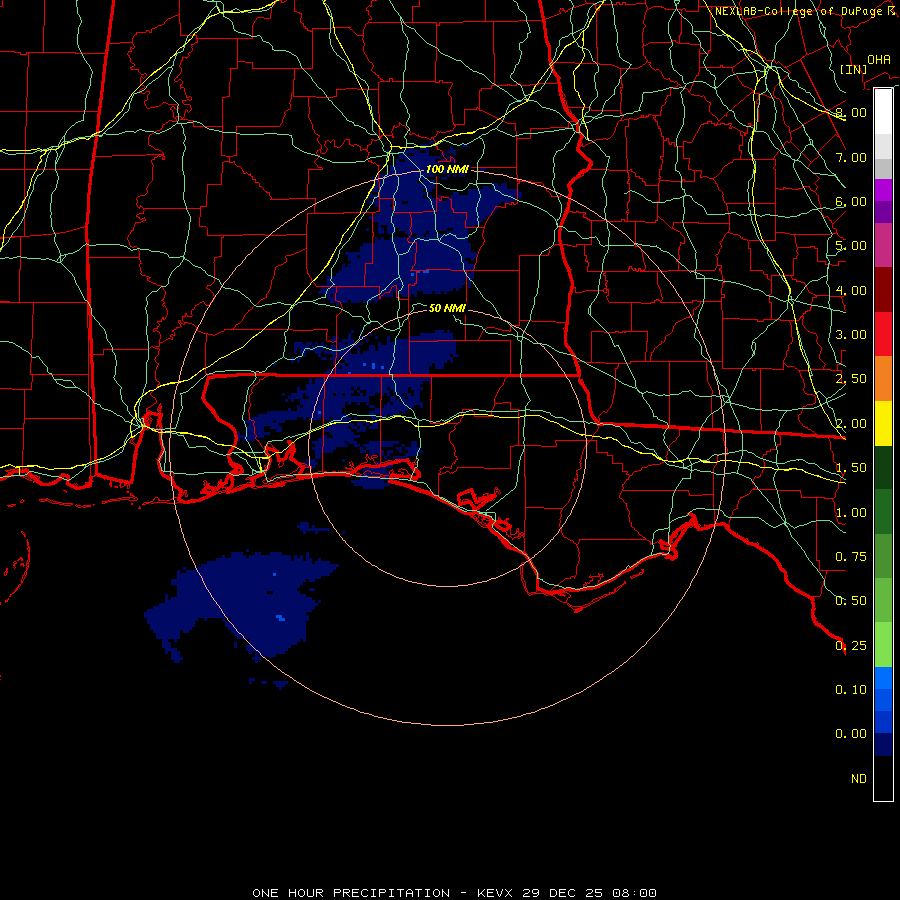Click the white 8.00 inch legend swatch

pos(883,112)
